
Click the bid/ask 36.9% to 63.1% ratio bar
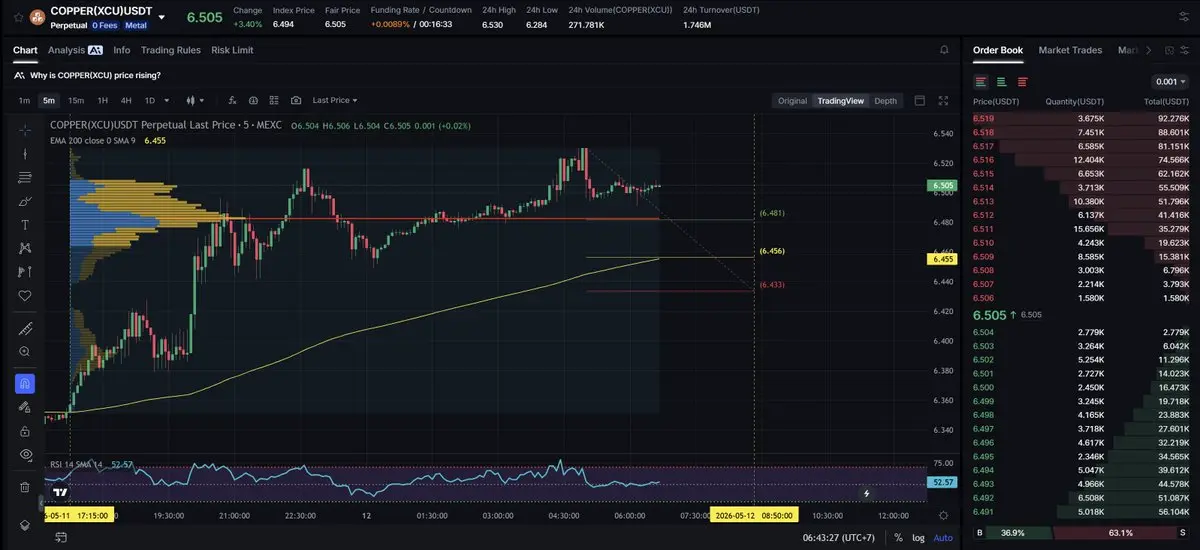(1081, 533)
